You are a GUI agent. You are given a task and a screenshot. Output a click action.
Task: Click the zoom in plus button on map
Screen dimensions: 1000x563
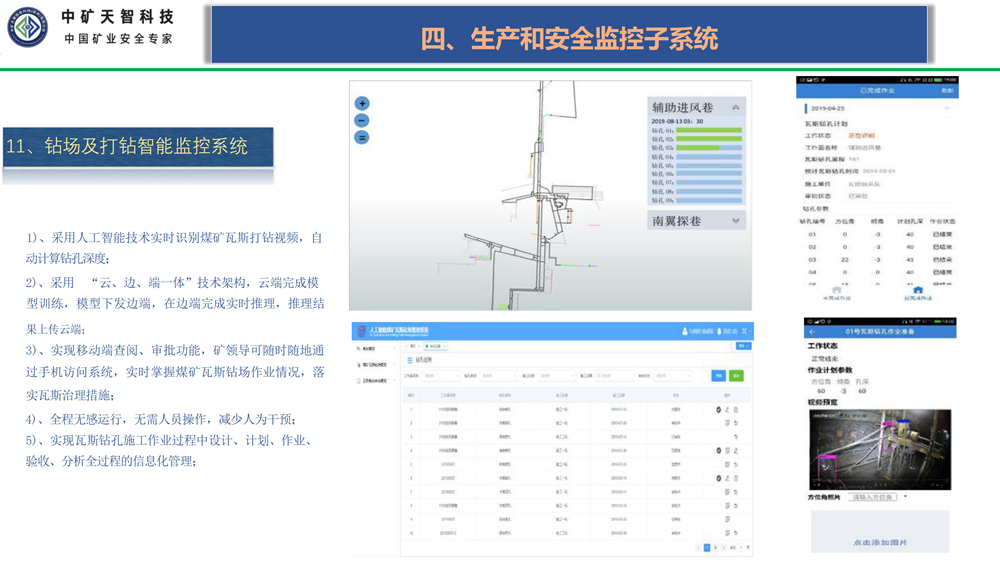[x=362, y=103]
